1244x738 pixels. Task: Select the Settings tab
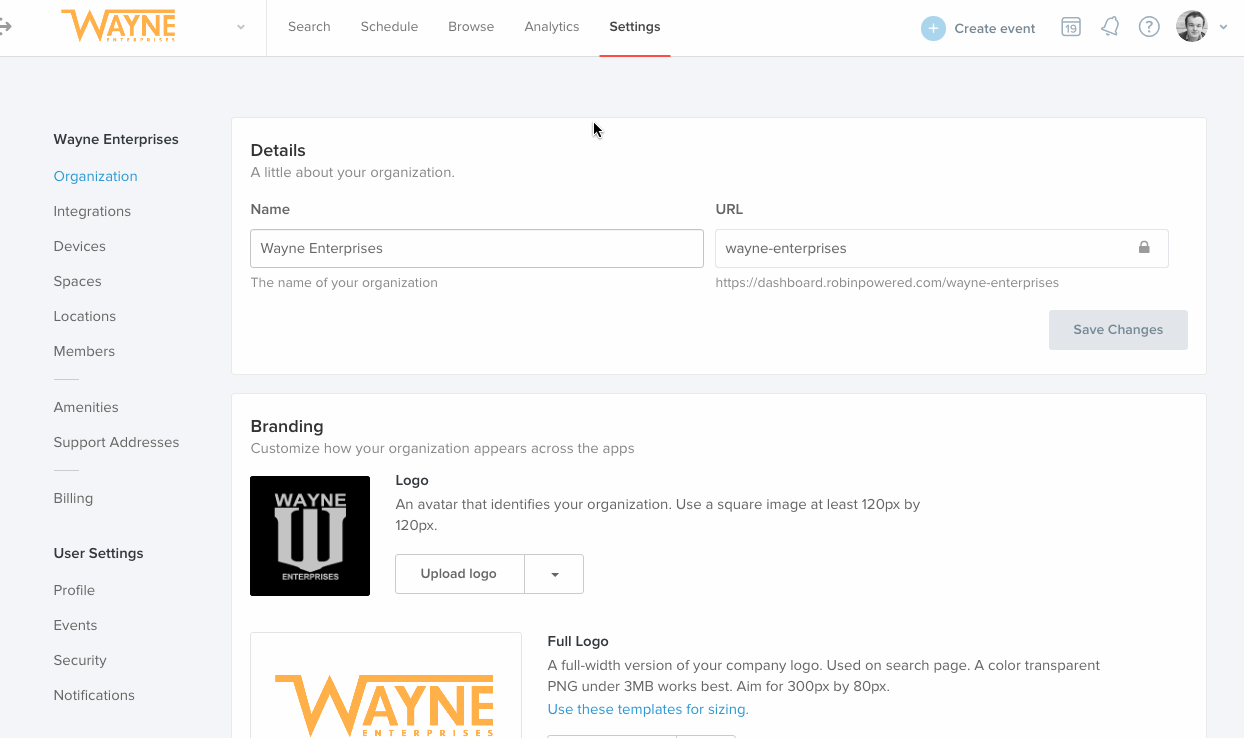point(635,27)
